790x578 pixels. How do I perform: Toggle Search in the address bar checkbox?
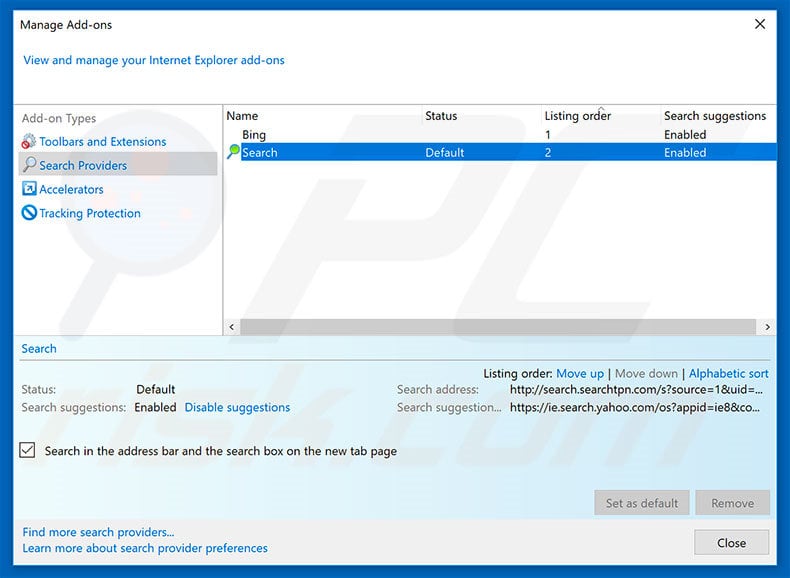point(27,450)
